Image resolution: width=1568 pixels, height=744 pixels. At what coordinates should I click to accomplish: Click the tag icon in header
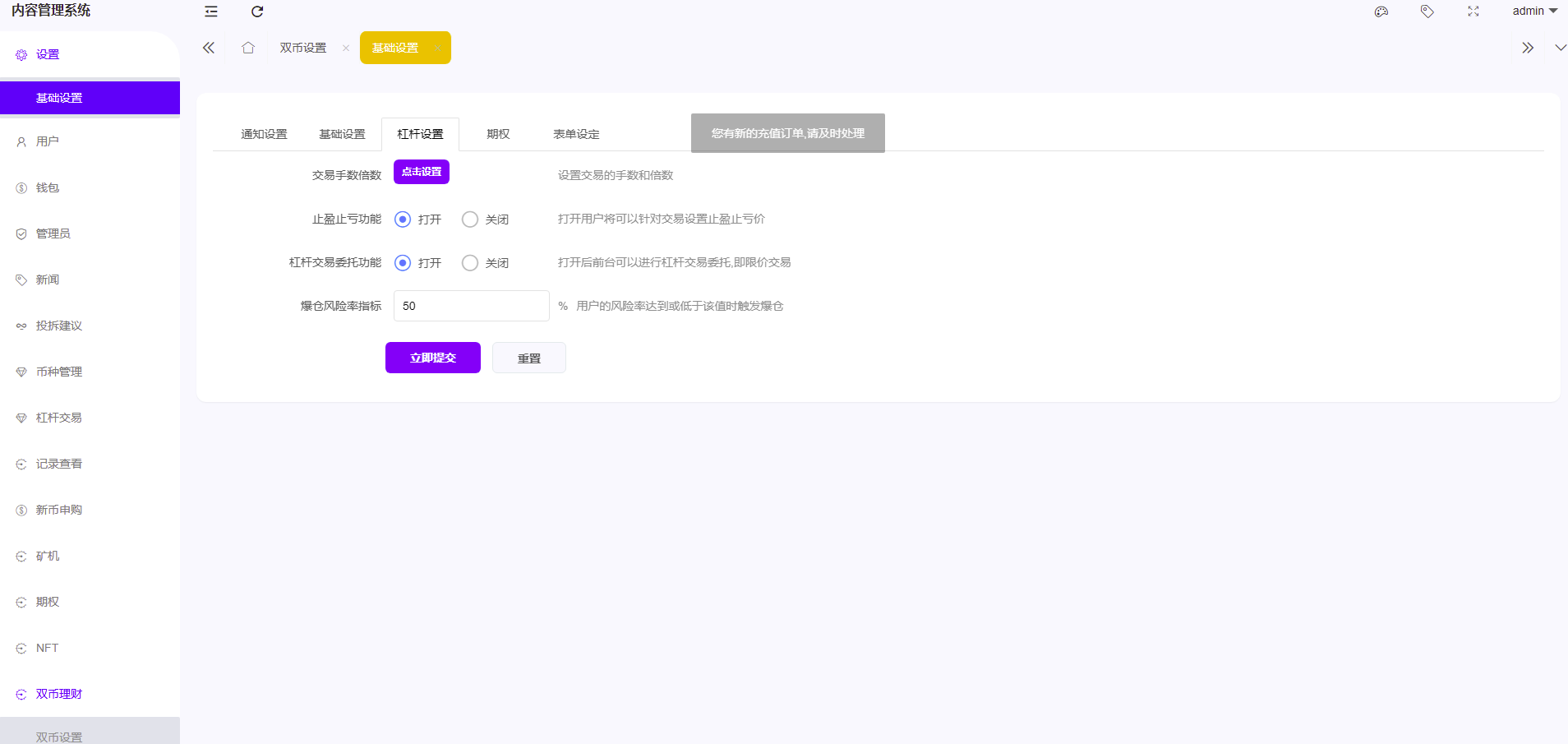[1427, 12]
